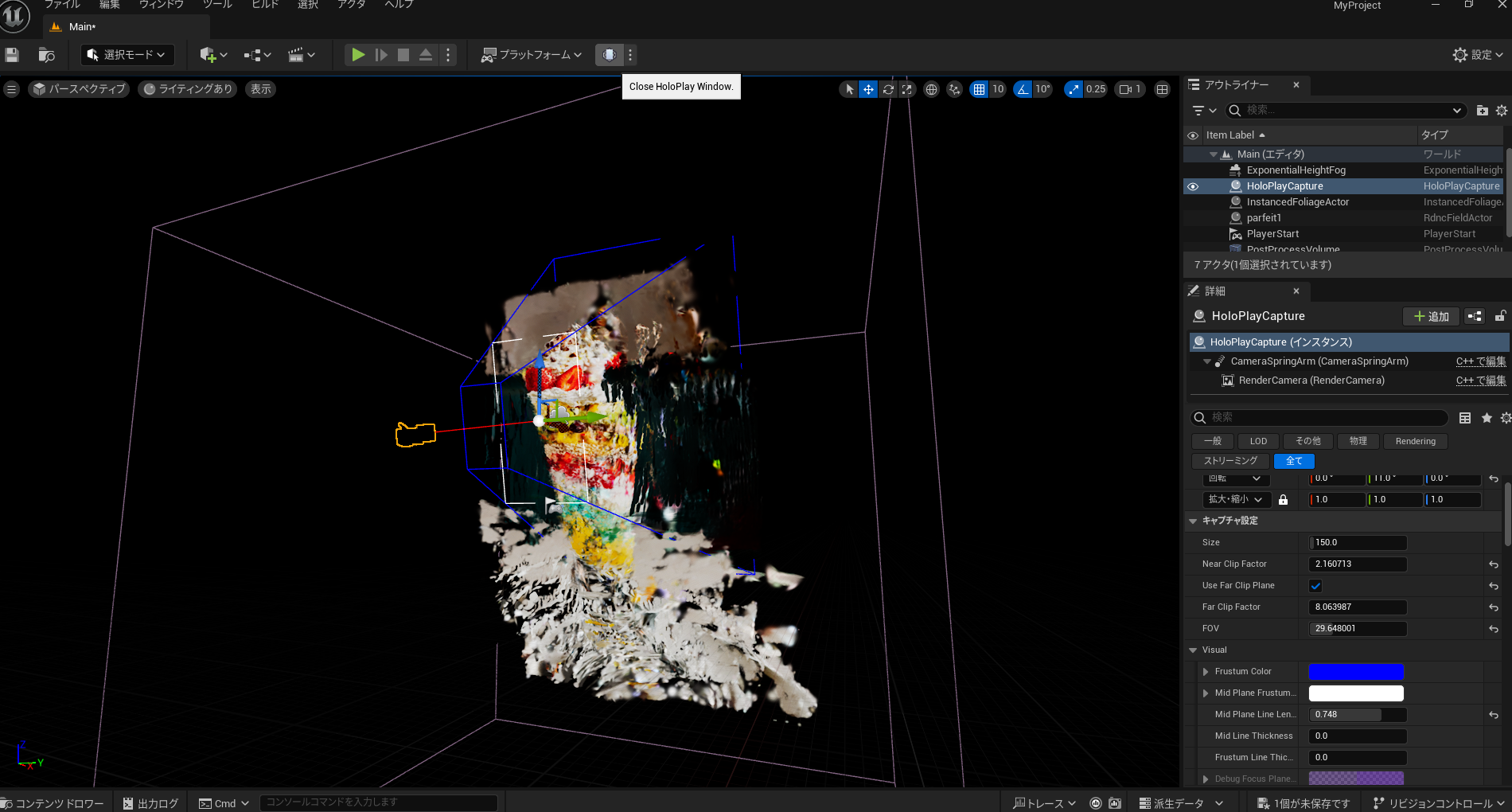Click the HoloPlay window toolbar icon

pos(609,55)
